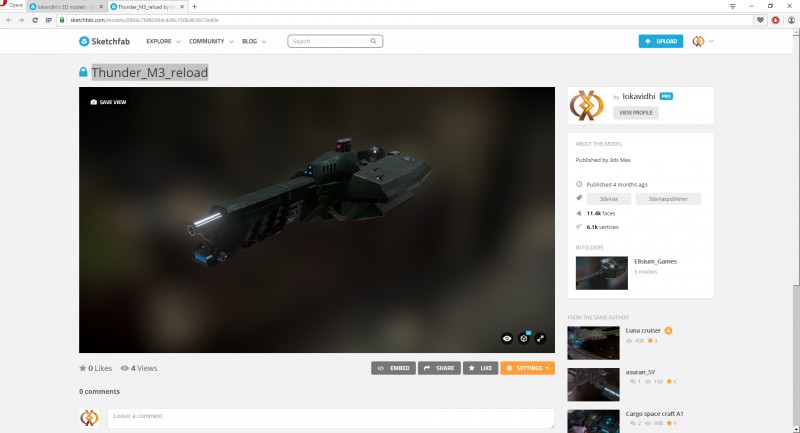Screen dimensions: 800x433
Task: Open the Blog menu
Action: 254,41
